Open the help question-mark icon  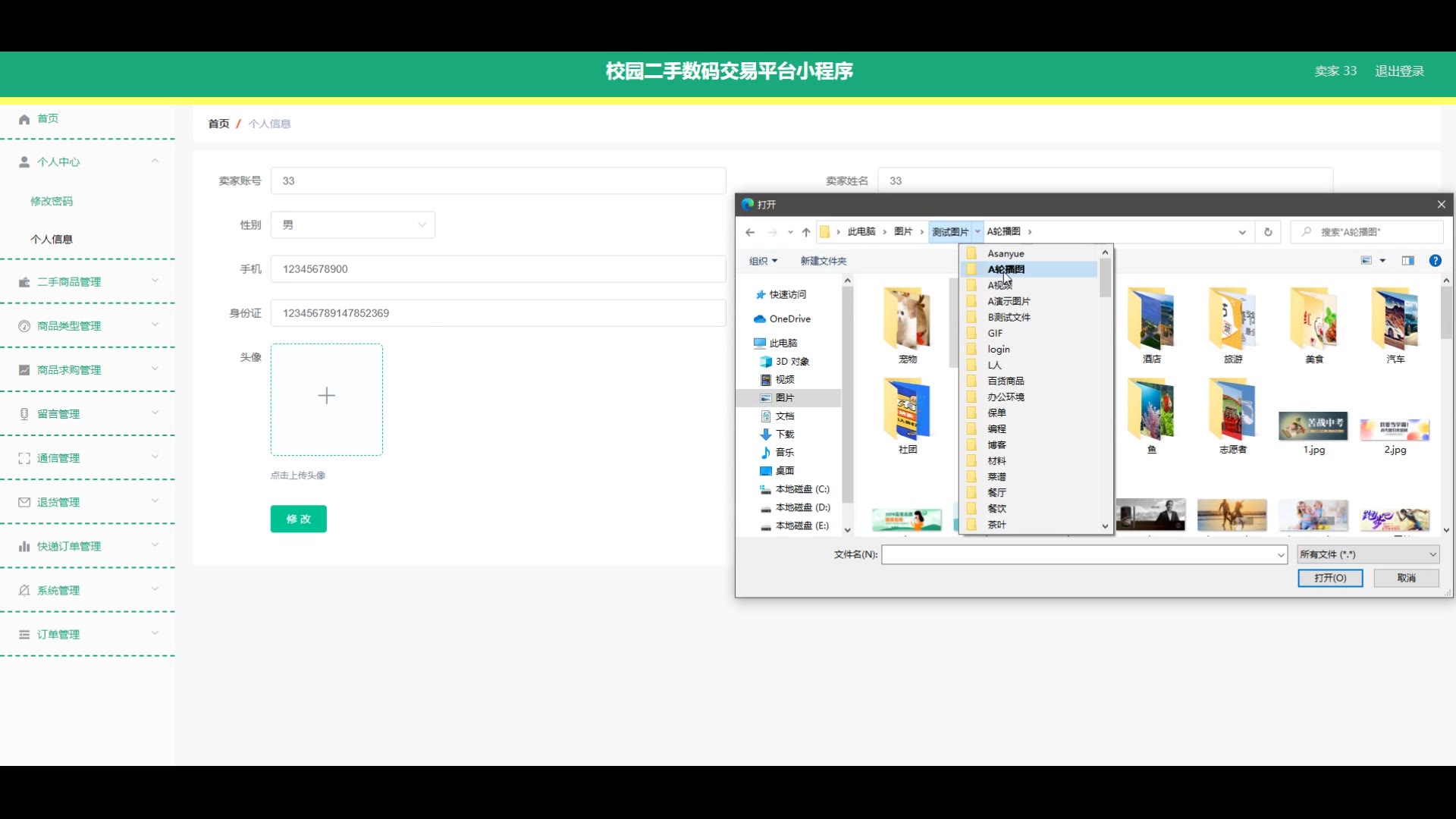coord(1435,261)
